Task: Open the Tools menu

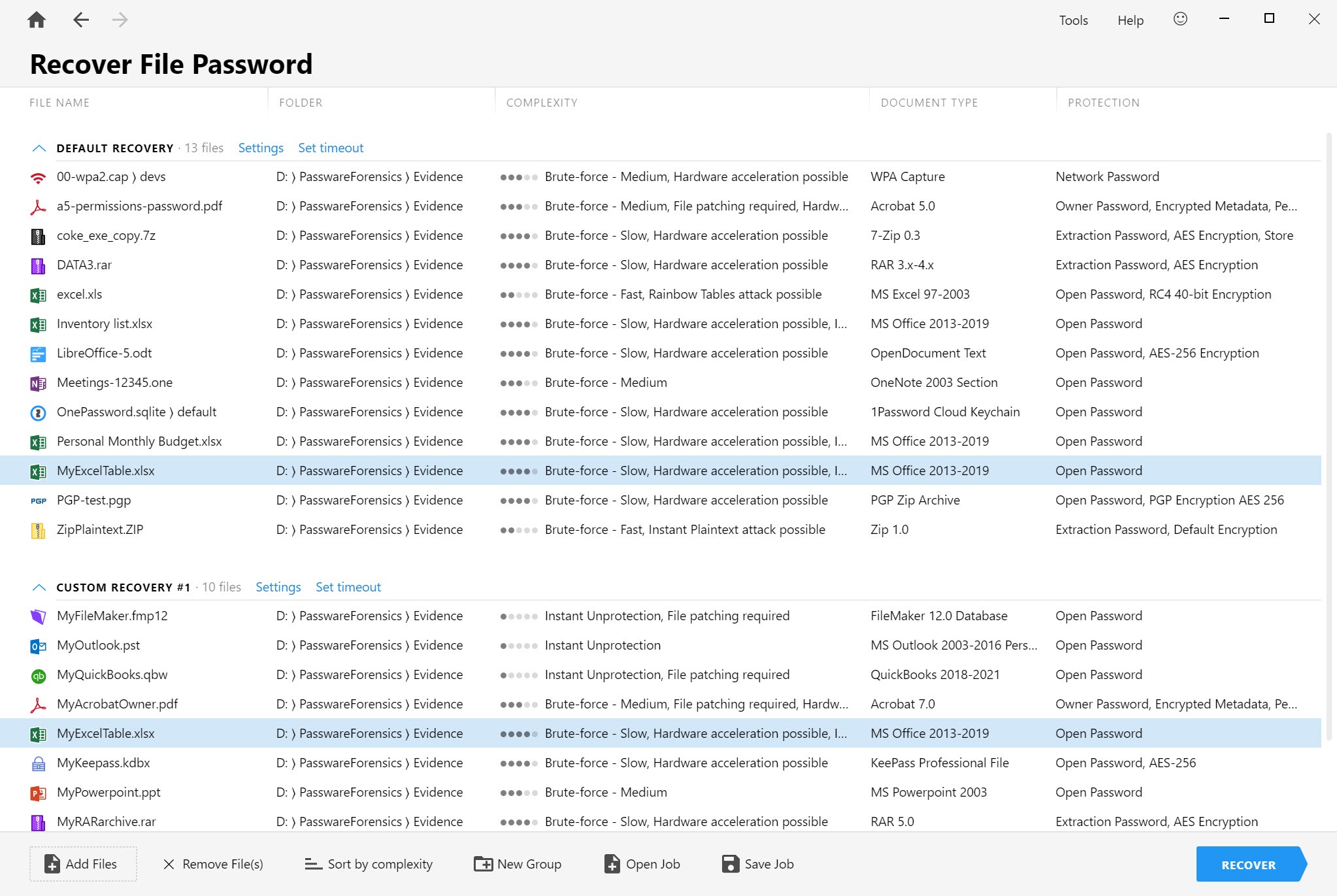Action: [x=1073, y=20]
